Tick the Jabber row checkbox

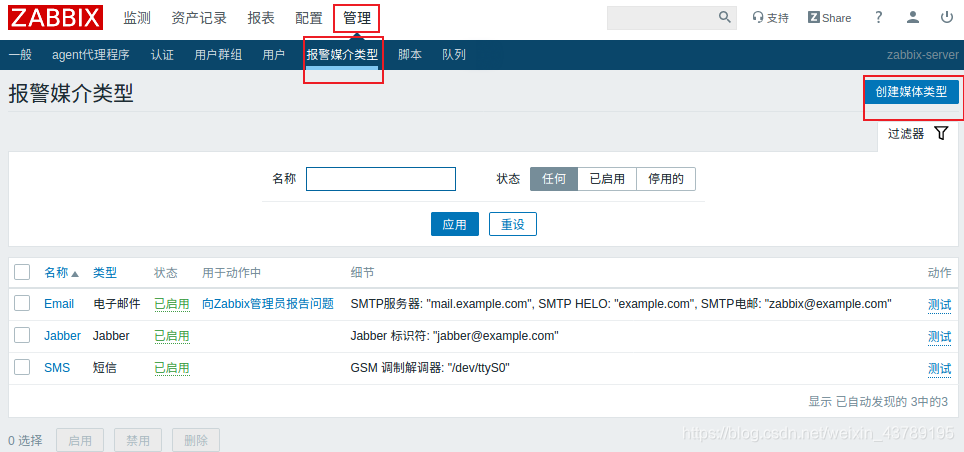coord(22,335)
